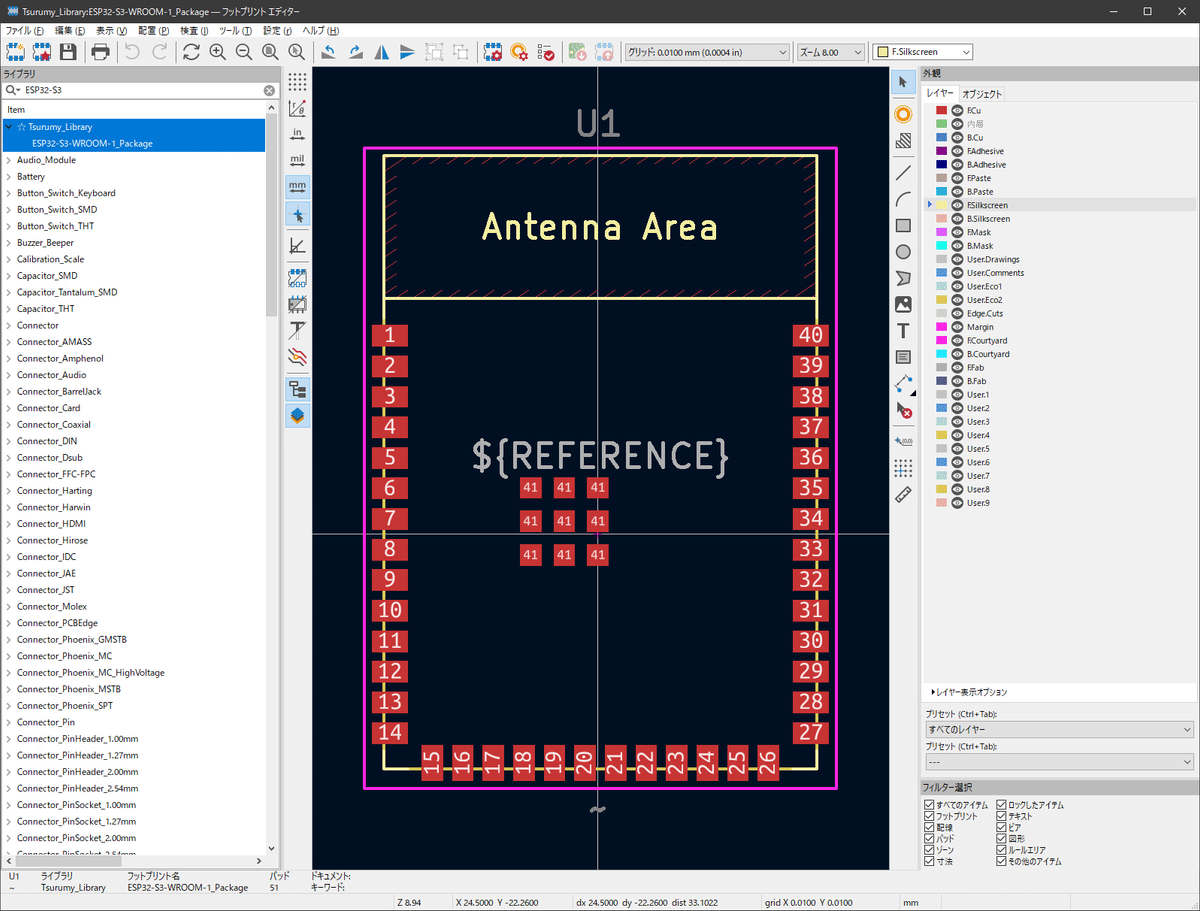Rotate the selection counterclockwise
The image size is (1200, 911).
(x=329, y=51)
